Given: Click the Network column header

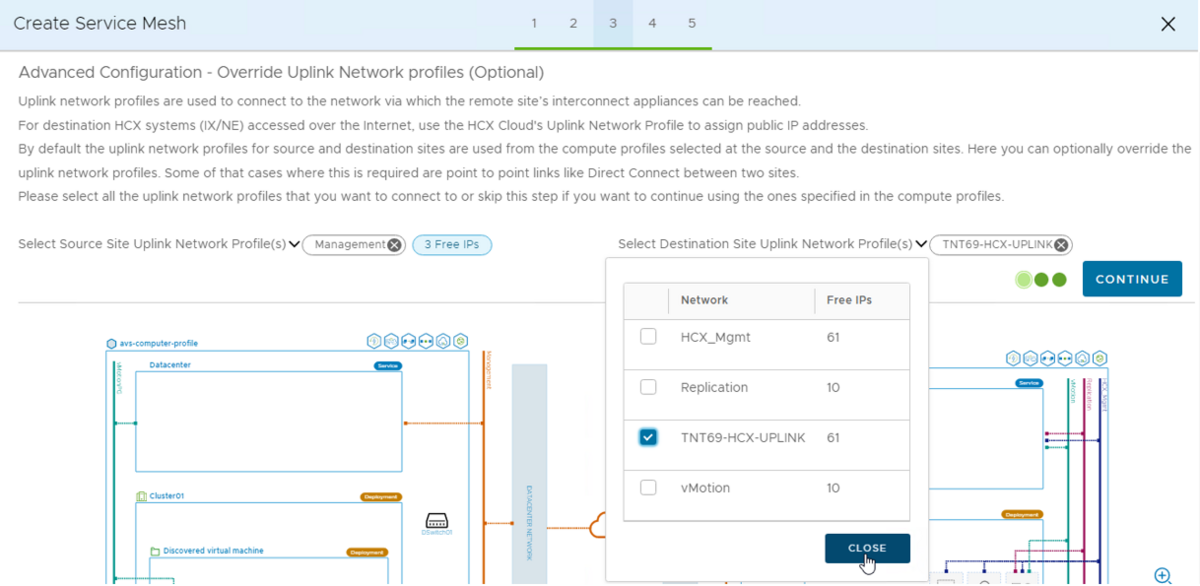Looking at the screenshot, I should (x=704, y=300).
